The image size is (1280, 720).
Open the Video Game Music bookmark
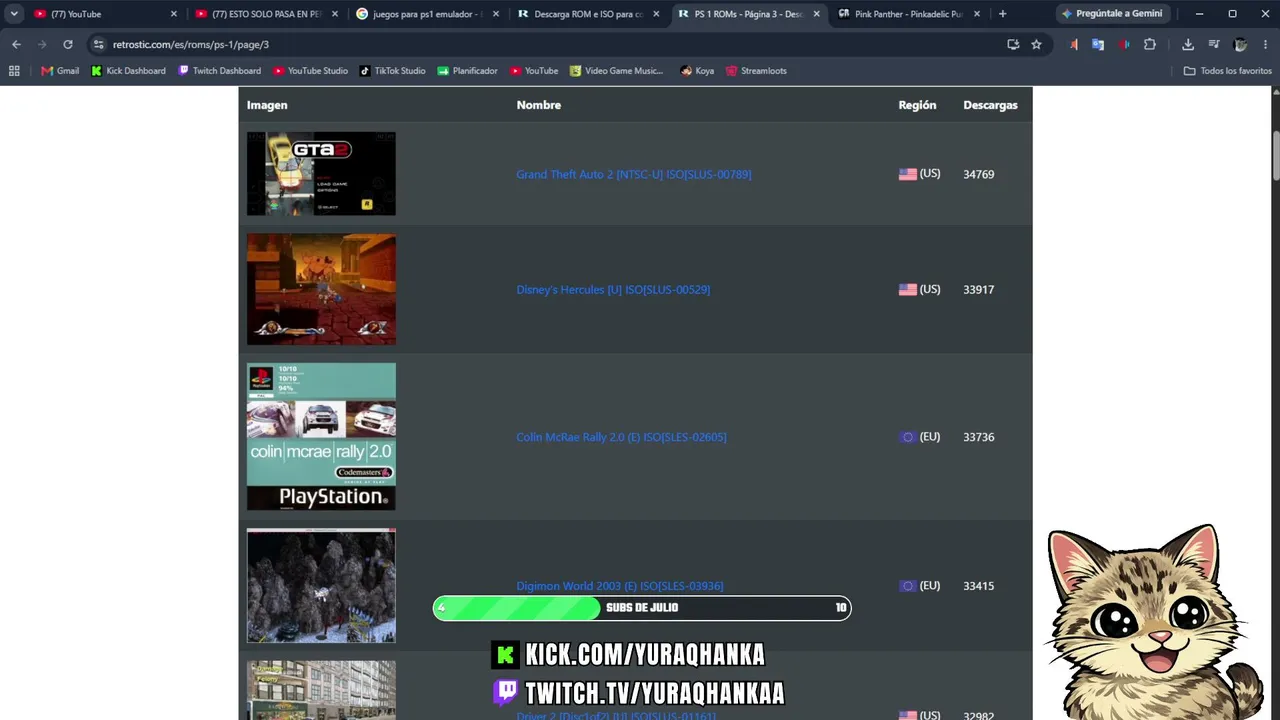point(616,71)
